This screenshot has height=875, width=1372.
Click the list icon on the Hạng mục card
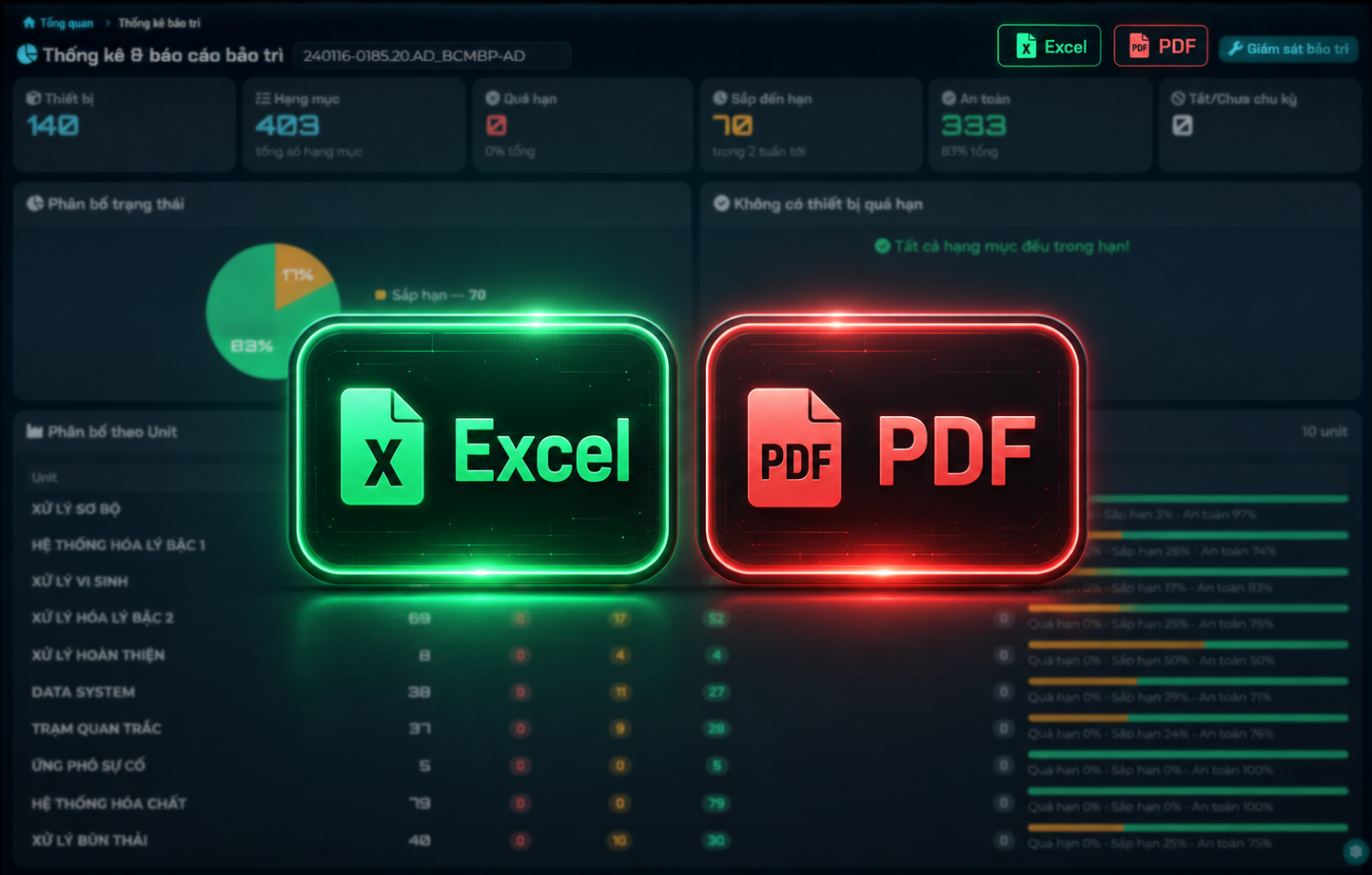263,98
